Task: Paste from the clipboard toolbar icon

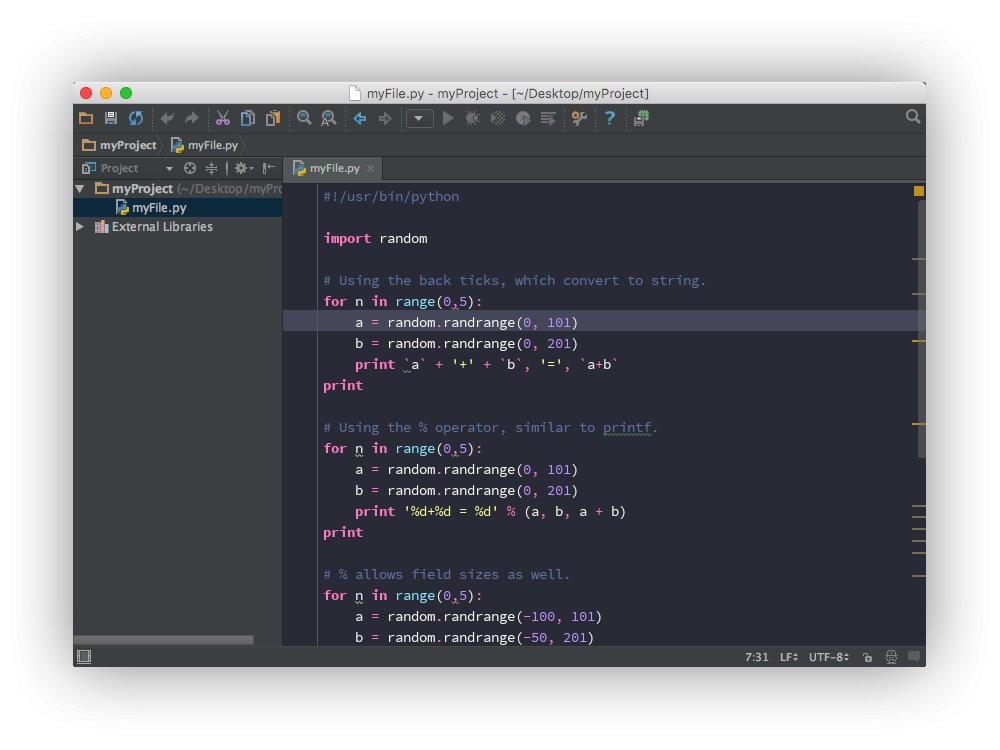Action: 272,119
